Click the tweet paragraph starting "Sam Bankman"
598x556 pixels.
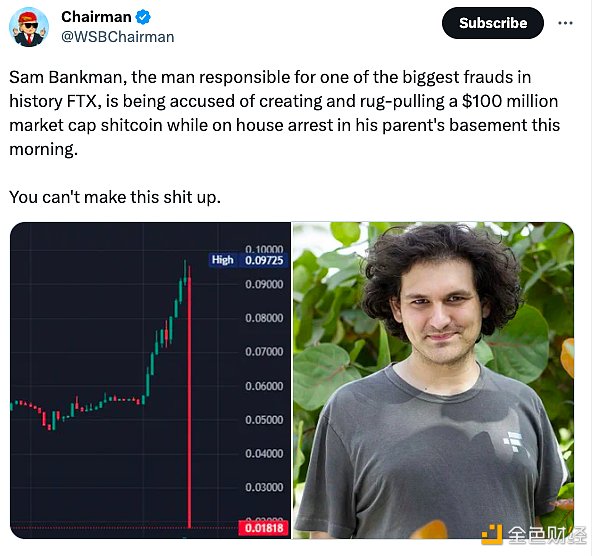(285, 113)
